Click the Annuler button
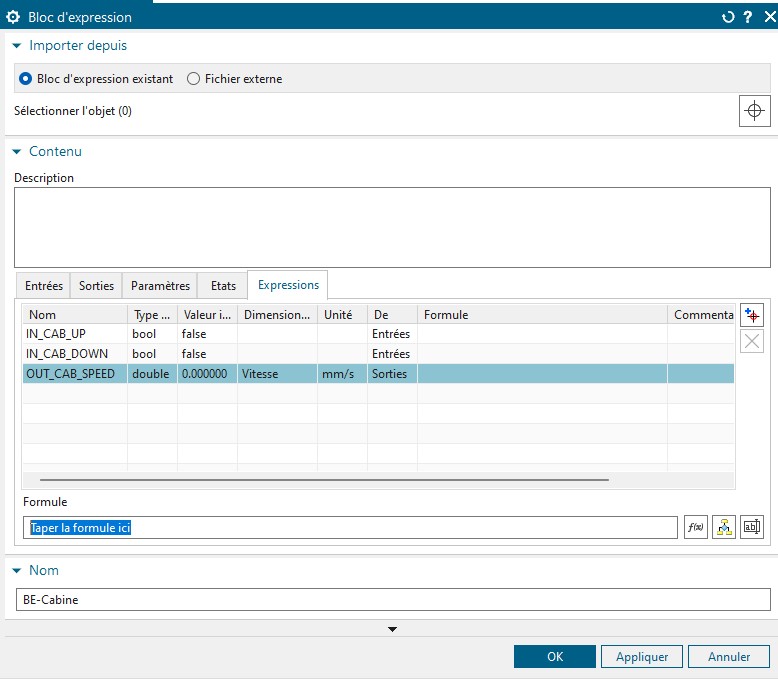This screenshot has height=679, width=778. pyautogui.click(x=729, y=657)
